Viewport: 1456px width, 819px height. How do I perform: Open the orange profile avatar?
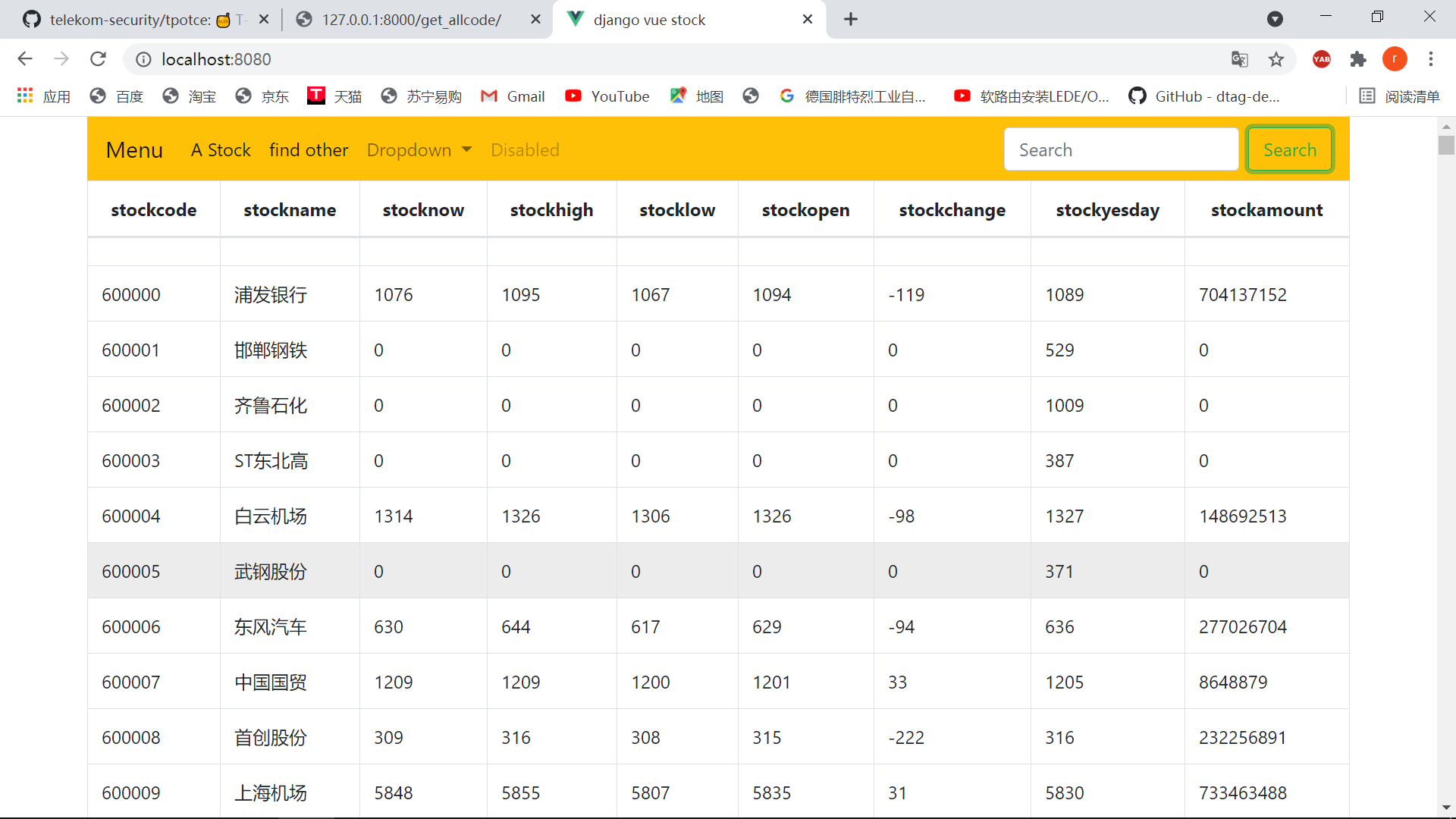click(1395, 59)
